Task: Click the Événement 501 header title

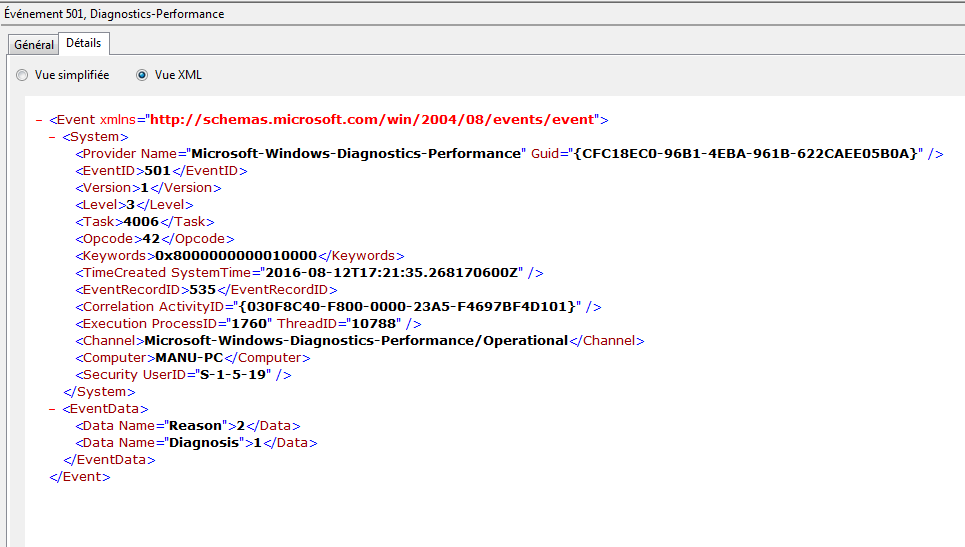Action: click(x=114, y=14)
